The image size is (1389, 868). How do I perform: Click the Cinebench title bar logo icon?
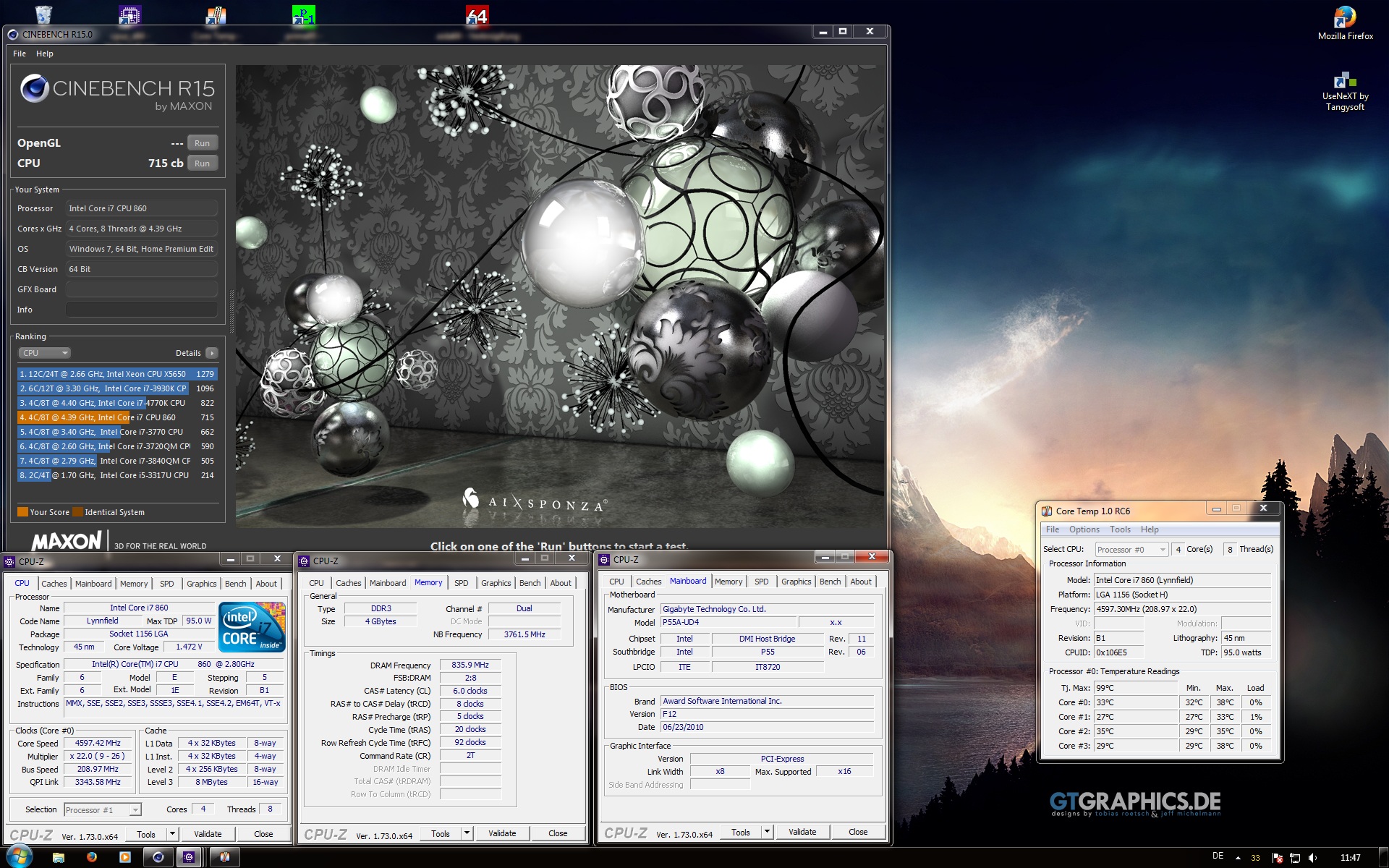point(12,34)
